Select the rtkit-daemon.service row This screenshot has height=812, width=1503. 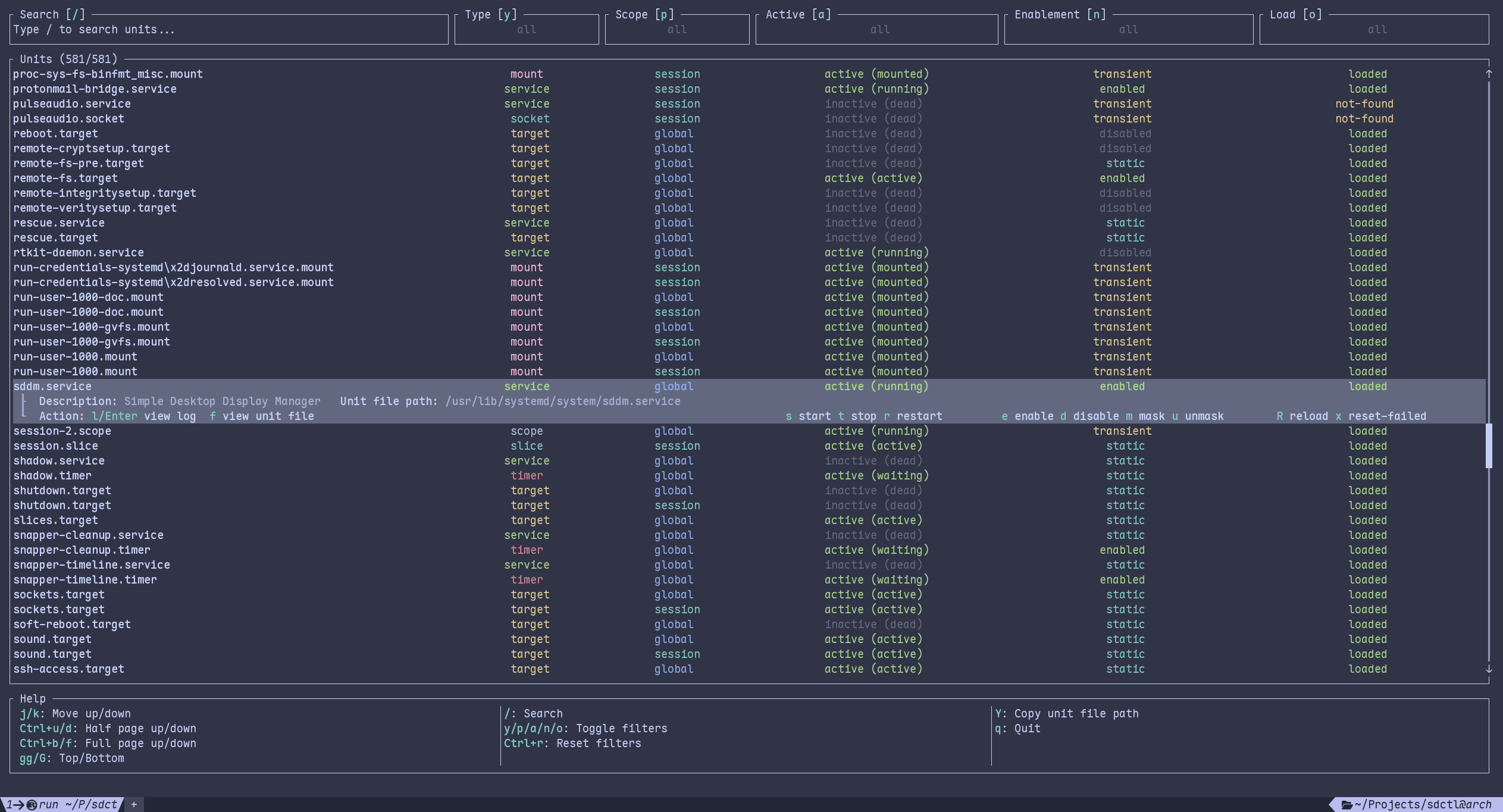click(749, 252)
